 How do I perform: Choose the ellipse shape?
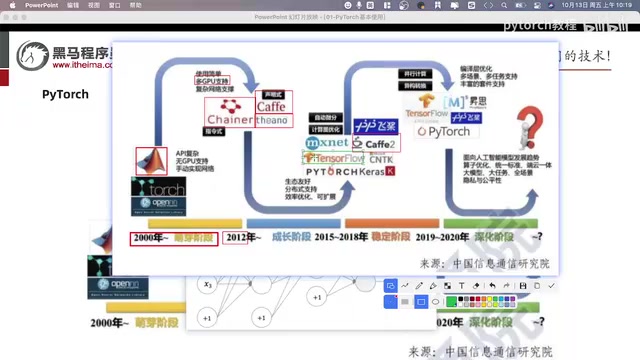[x=436, y=302]
